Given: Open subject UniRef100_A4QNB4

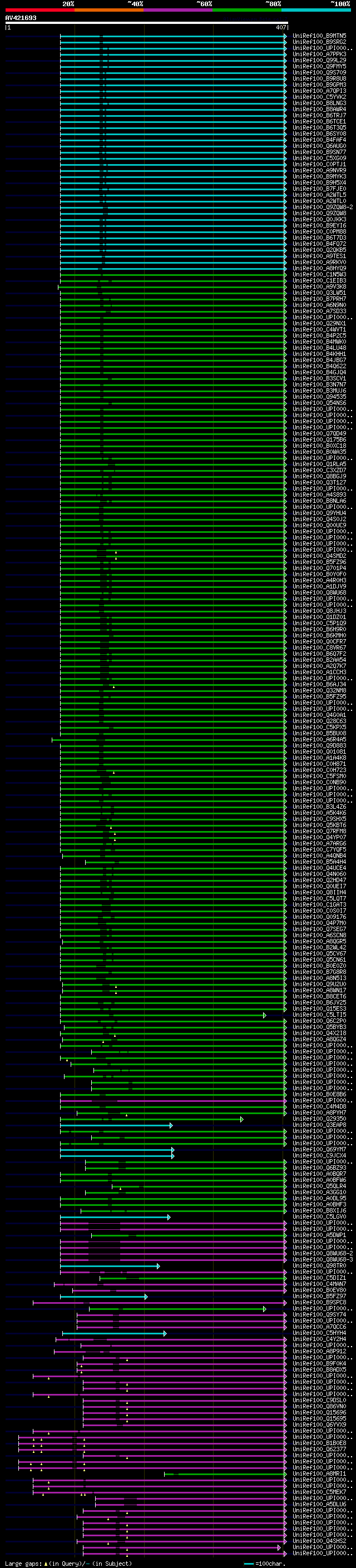Looking at the screenshot, I should tap(319, 856).
